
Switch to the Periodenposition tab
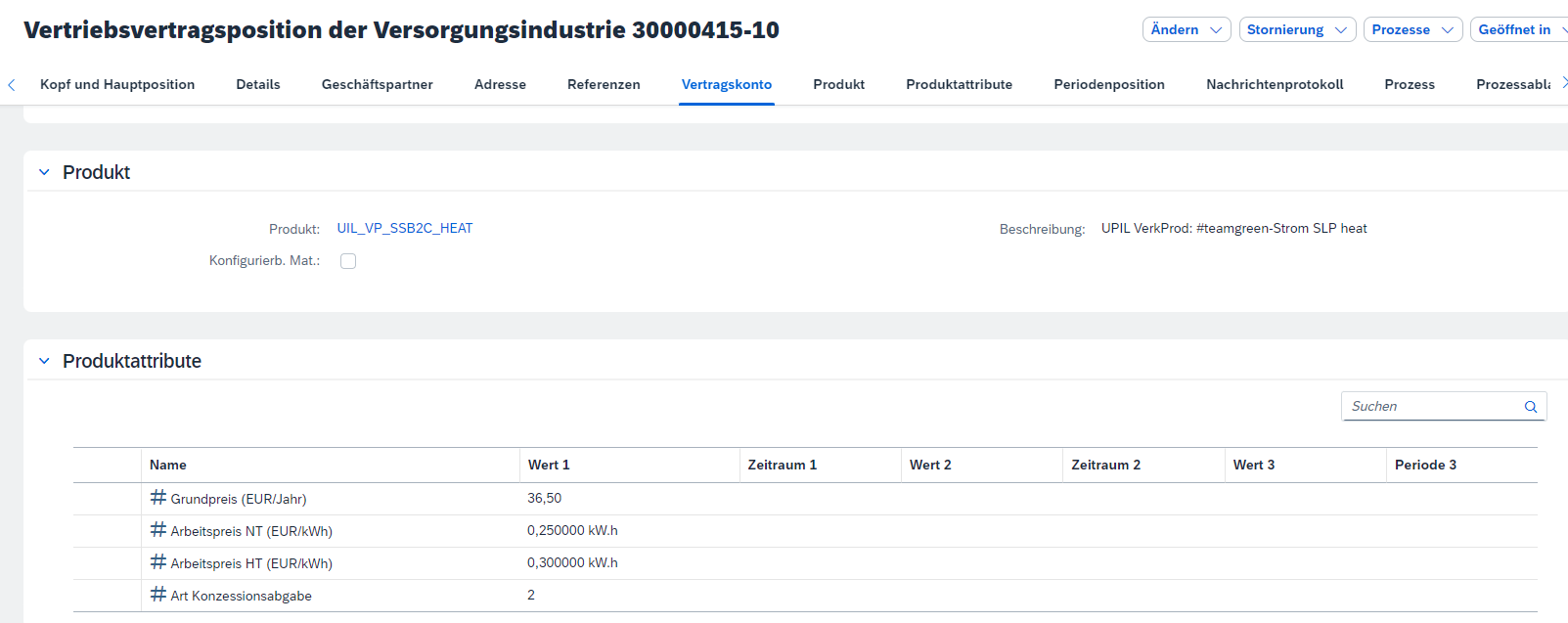click(x=1108, y=85)
